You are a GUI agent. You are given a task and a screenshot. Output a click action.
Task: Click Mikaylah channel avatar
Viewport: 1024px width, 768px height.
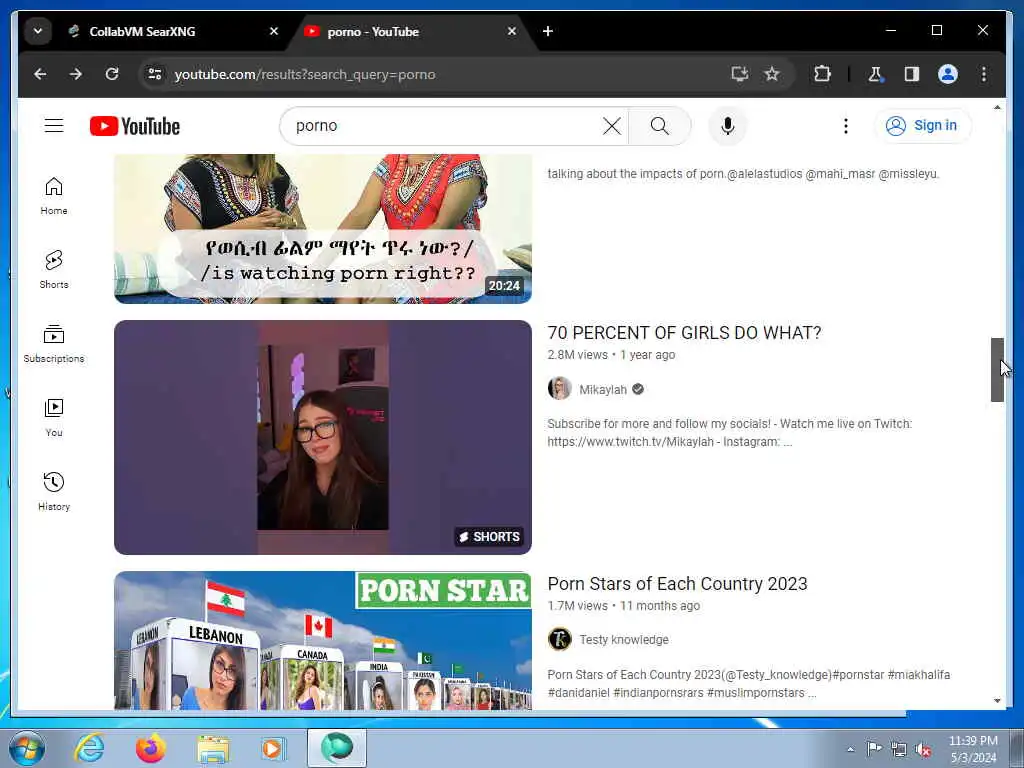pyautogui.click(x=560, y=389)
